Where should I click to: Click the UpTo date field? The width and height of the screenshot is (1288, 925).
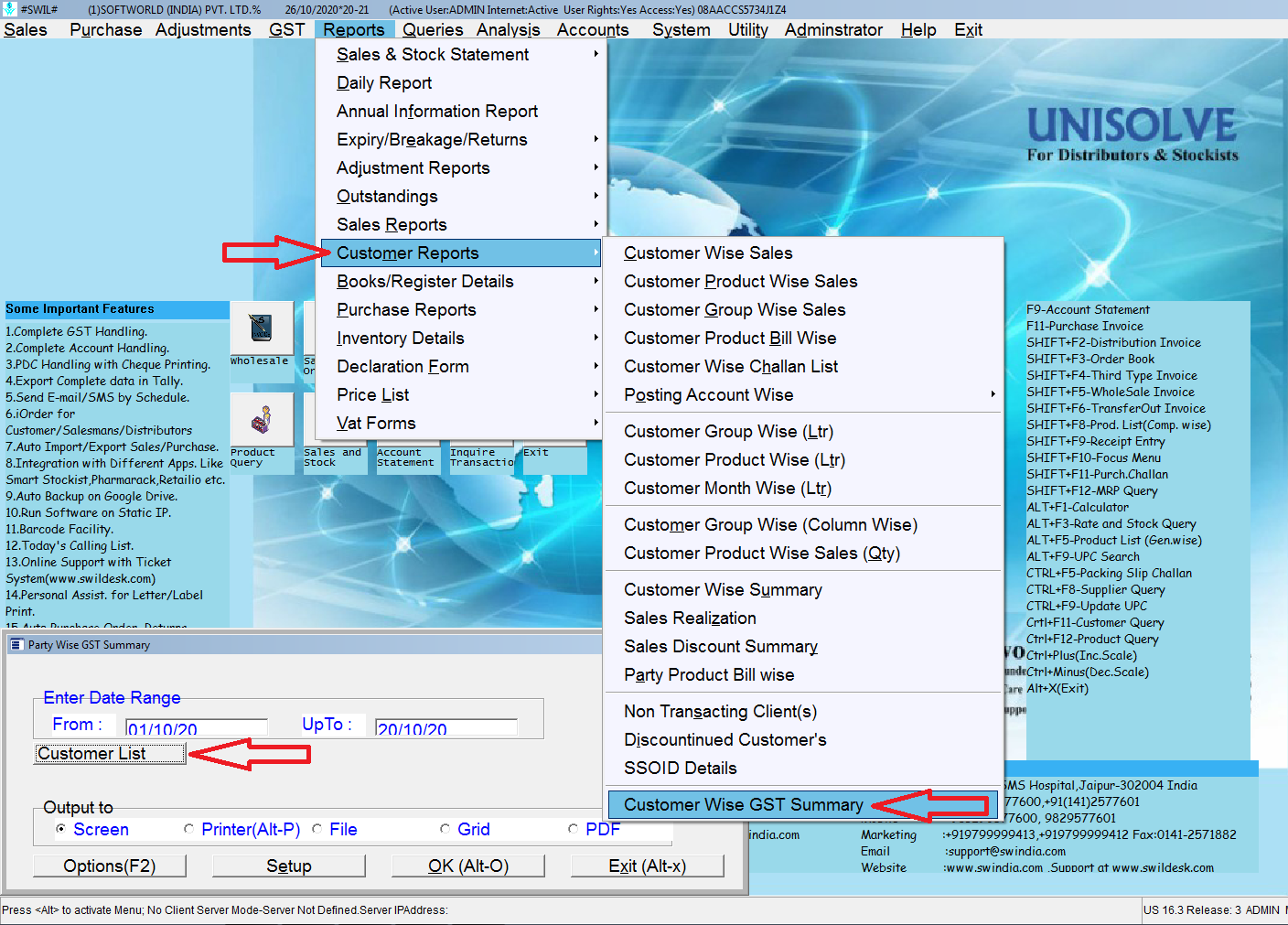pos(446,728)
